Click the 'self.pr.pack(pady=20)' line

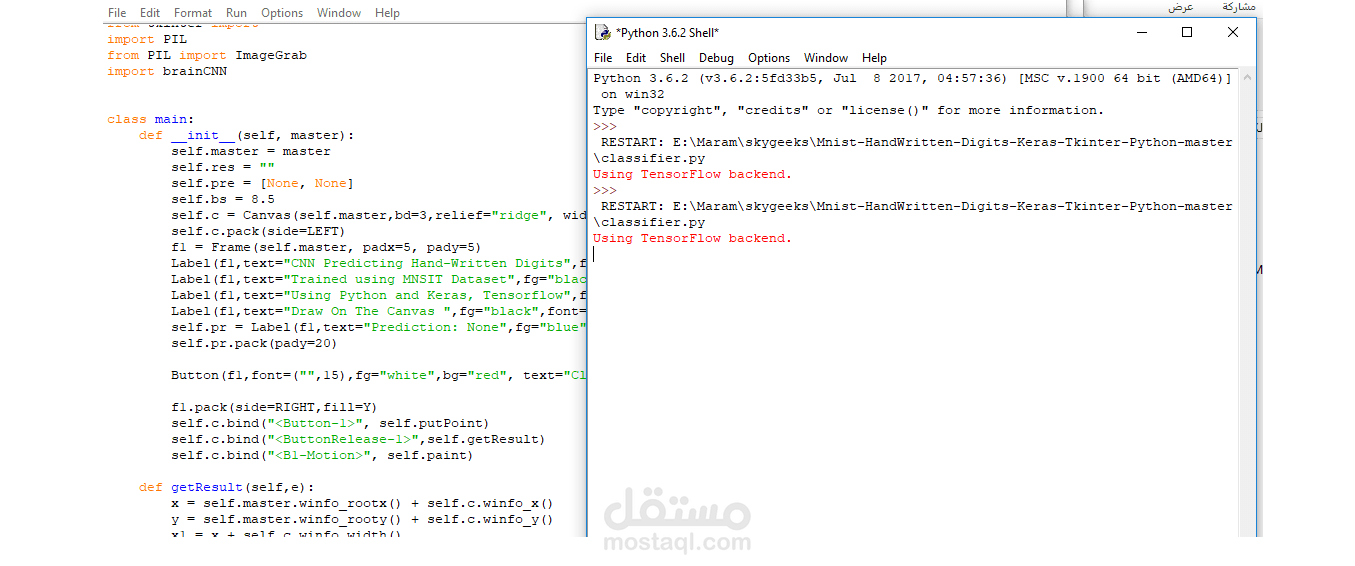pos(255,343)
